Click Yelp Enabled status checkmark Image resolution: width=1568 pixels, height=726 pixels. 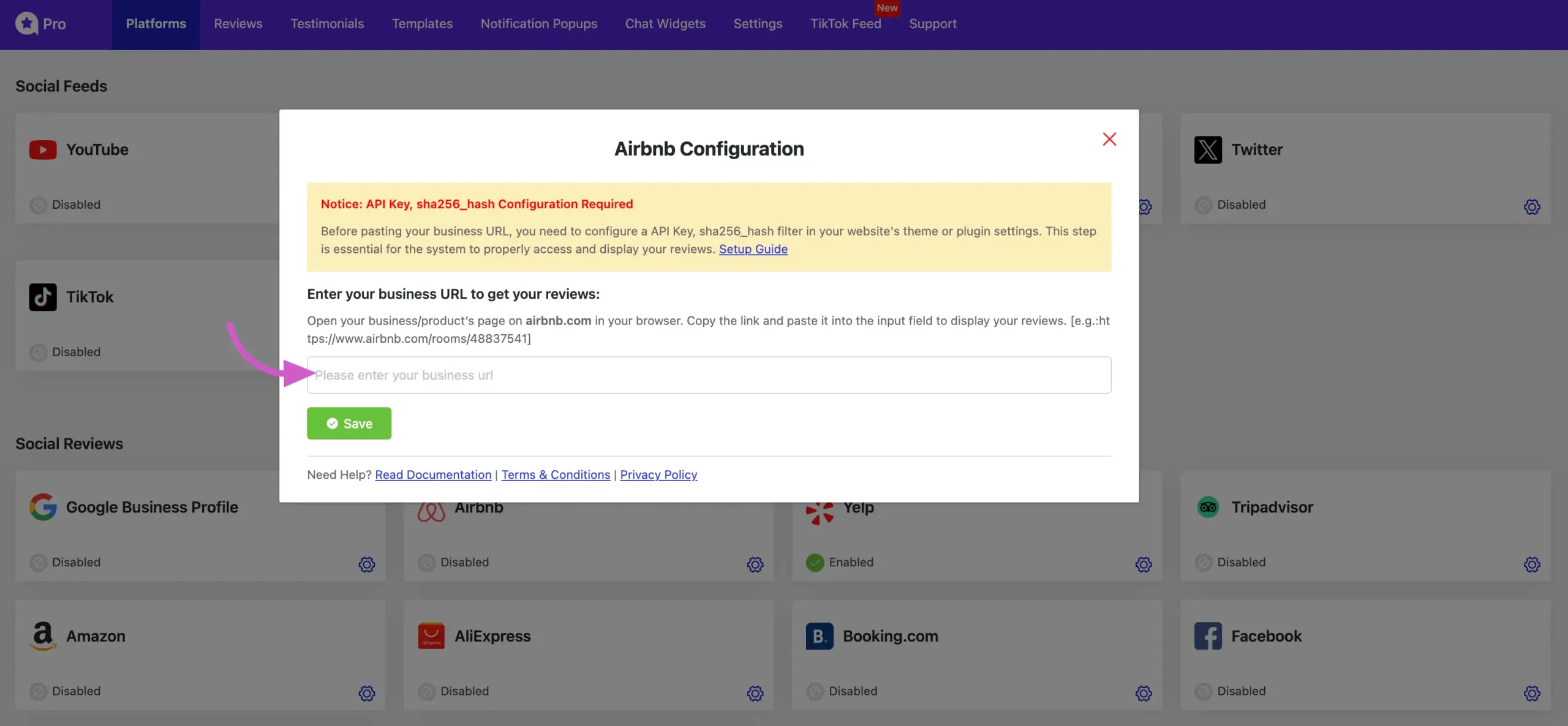(815, 562)
